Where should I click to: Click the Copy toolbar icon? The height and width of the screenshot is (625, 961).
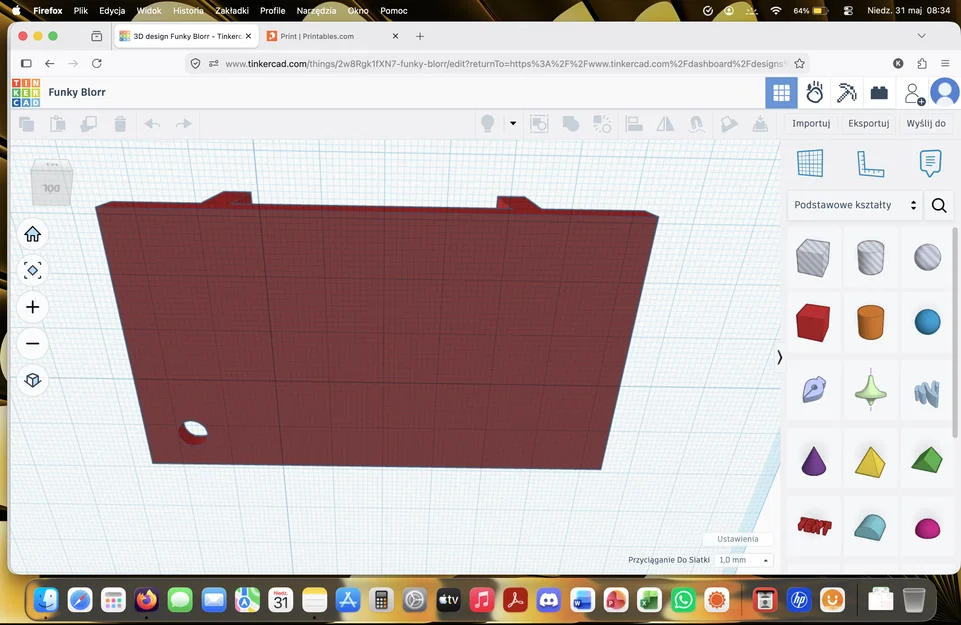[26, 124]
